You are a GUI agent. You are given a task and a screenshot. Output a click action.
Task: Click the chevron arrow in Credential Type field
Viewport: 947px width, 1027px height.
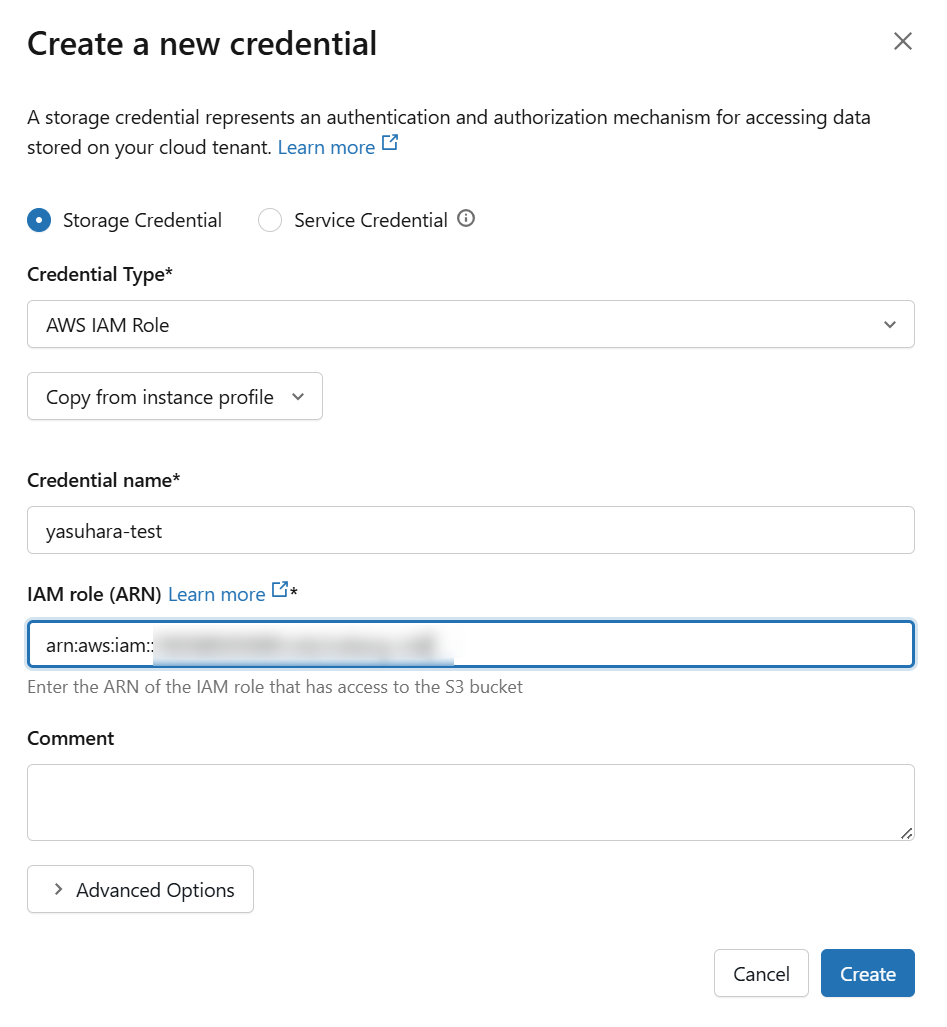point(890,325)
